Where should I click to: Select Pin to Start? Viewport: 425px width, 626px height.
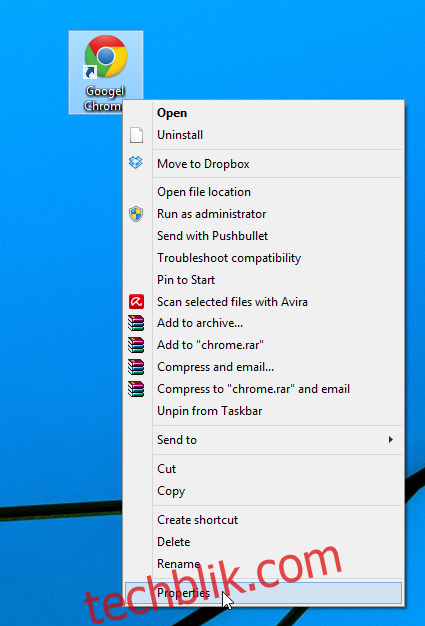(x=263, y=280)
